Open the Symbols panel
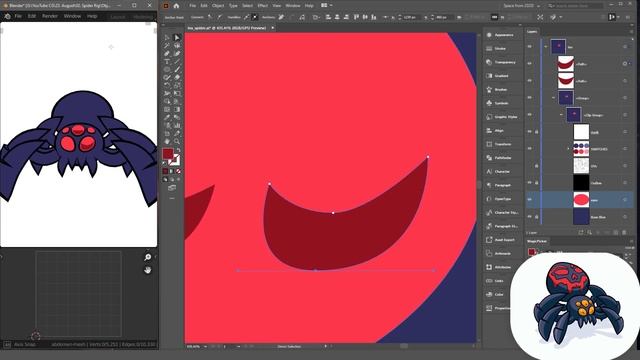This screenshot has height=360, width=640. coord(500,103)
